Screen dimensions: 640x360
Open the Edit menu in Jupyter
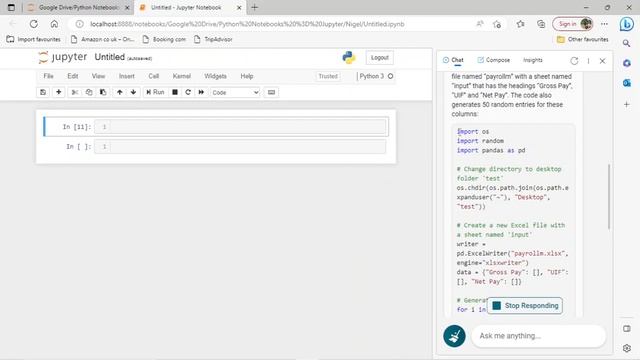73,76
